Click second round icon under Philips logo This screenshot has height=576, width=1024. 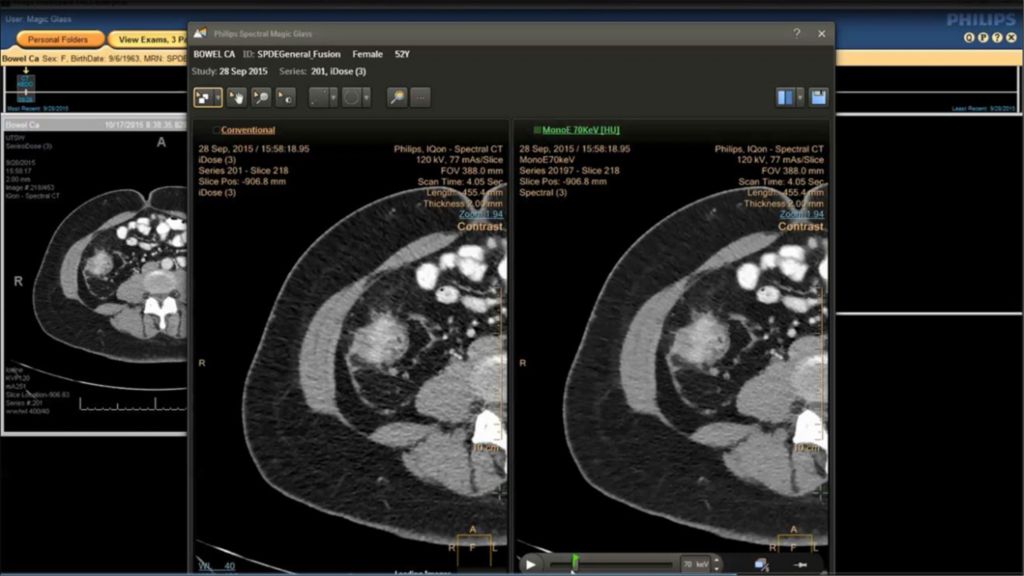pyautogui.click(x=983, y=38)
